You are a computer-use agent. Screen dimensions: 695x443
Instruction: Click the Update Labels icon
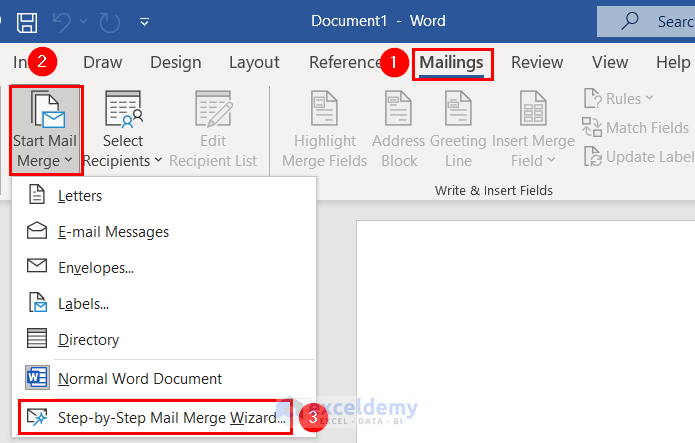coord(593,157)
